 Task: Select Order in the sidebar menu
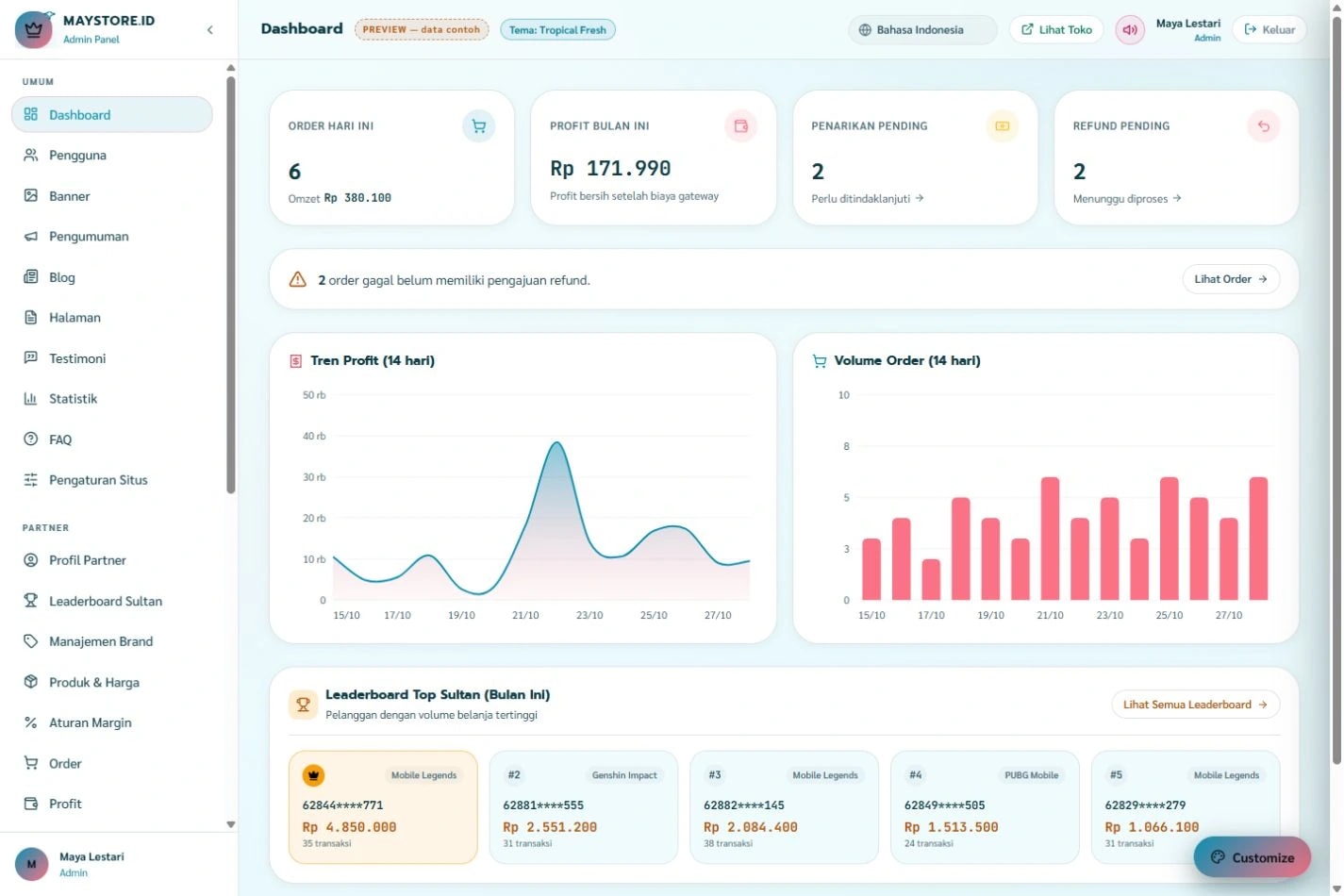point(112,764)
